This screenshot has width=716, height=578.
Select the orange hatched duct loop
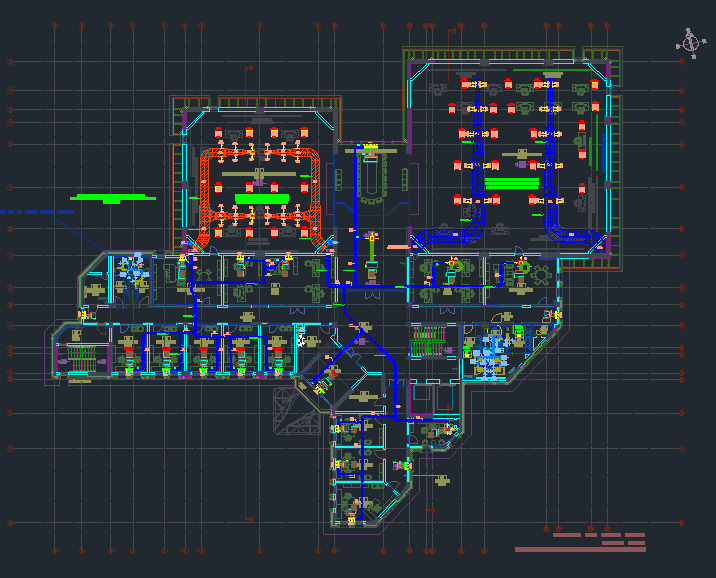click(210, 190)
